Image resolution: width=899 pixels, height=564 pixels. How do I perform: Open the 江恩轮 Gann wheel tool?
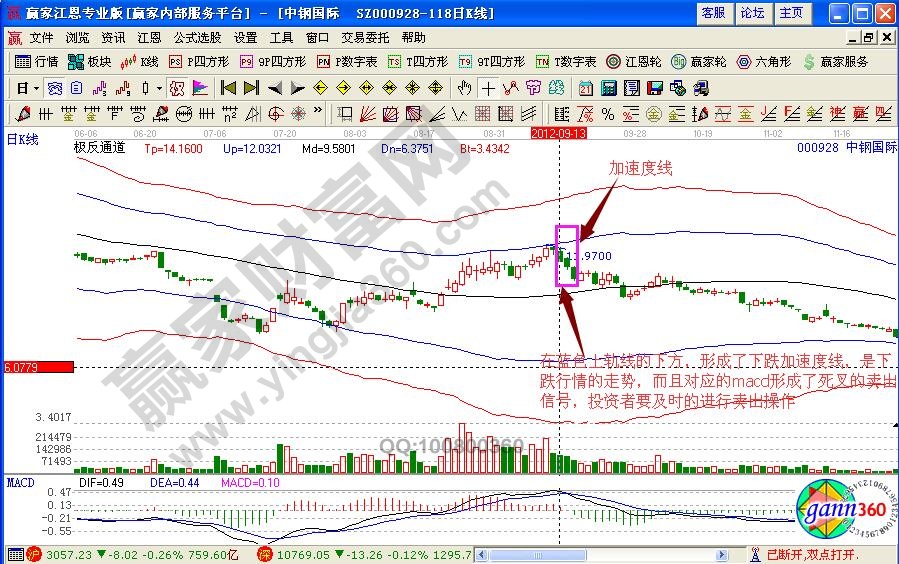pos(634,61)
